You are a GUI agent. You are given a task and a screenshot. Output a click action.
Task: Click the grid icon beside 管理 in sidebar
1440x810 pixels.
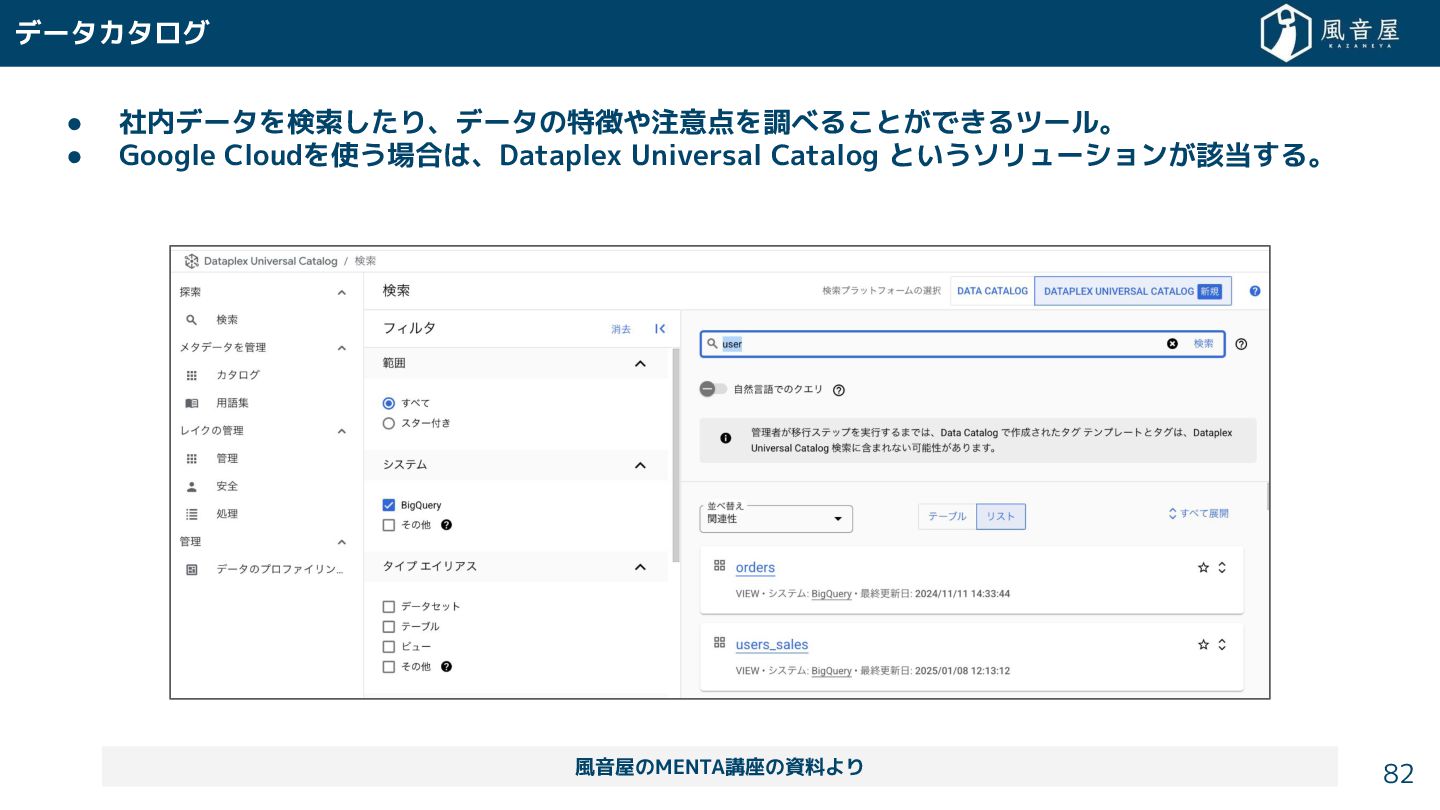192,458
